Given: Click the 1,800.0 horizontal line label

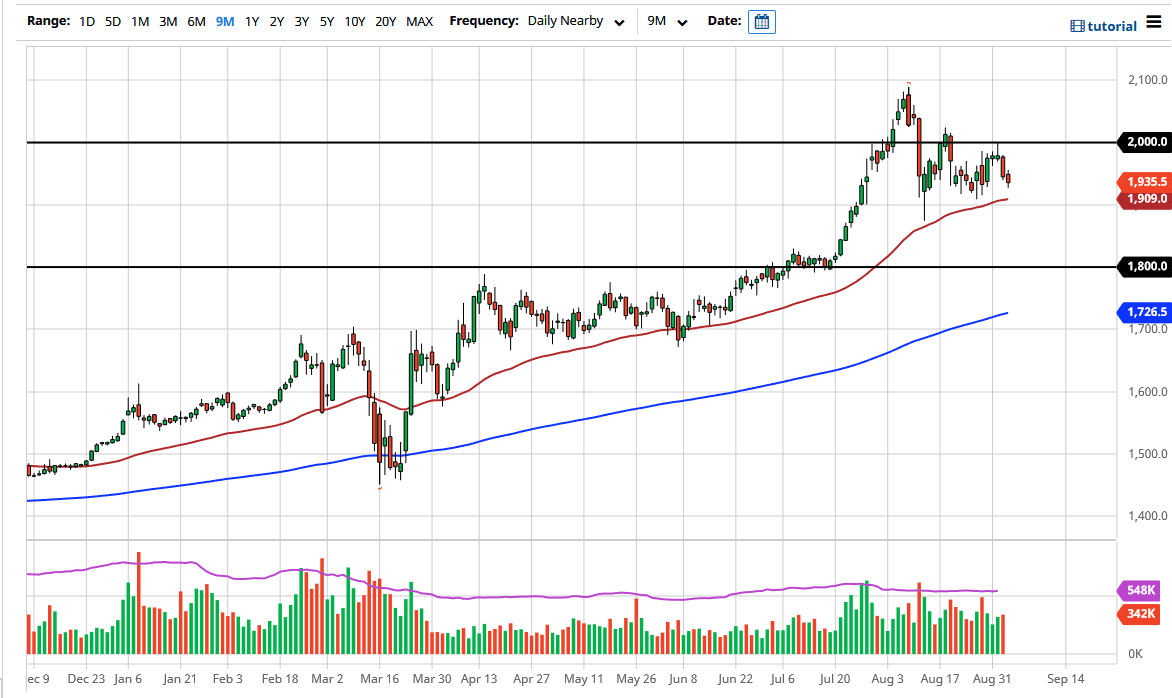Looking at the screenshot, I should tap(1144, 267).
